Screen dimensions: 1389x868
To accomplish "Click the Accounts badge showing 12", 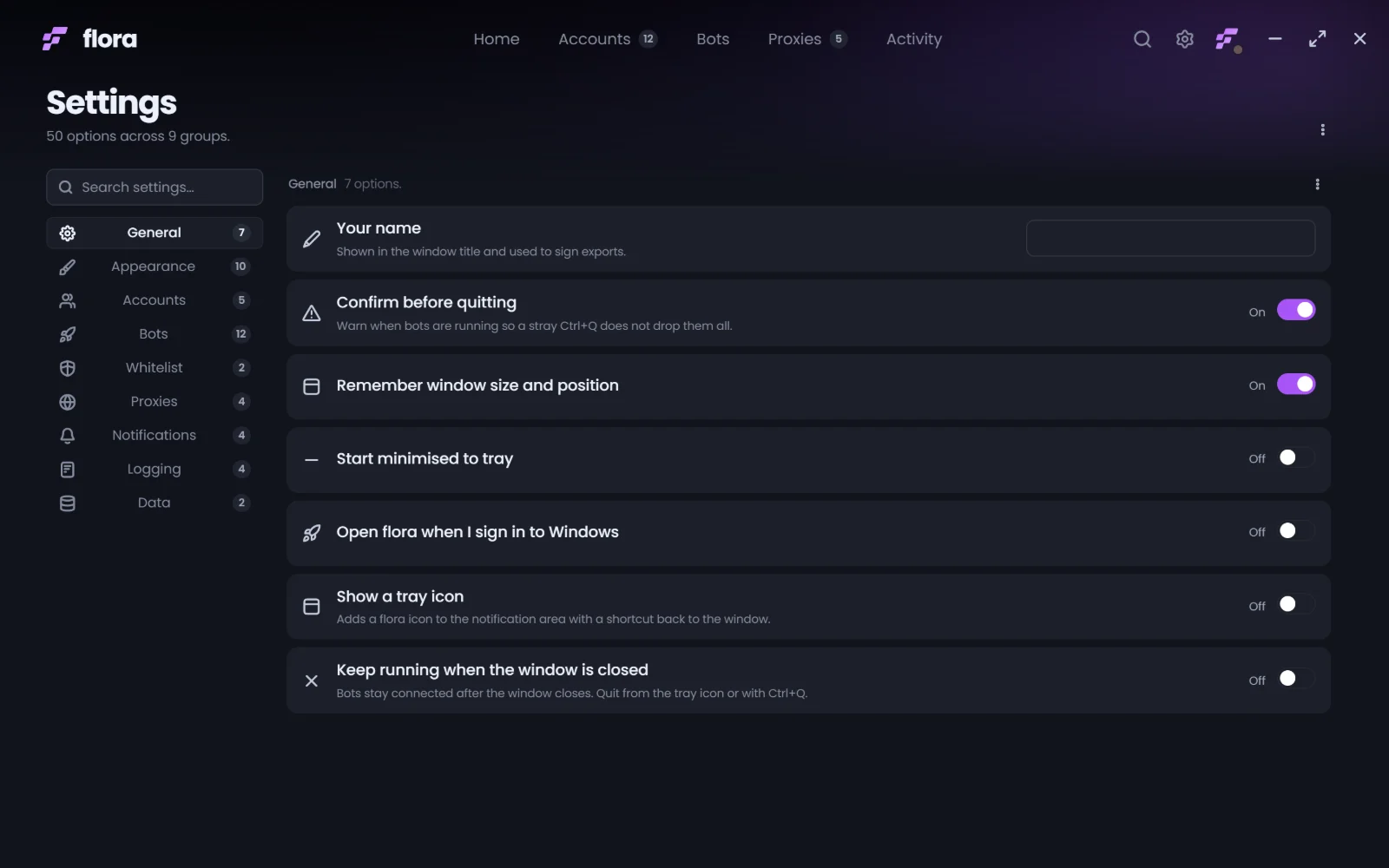I will [x=648, y=39].
